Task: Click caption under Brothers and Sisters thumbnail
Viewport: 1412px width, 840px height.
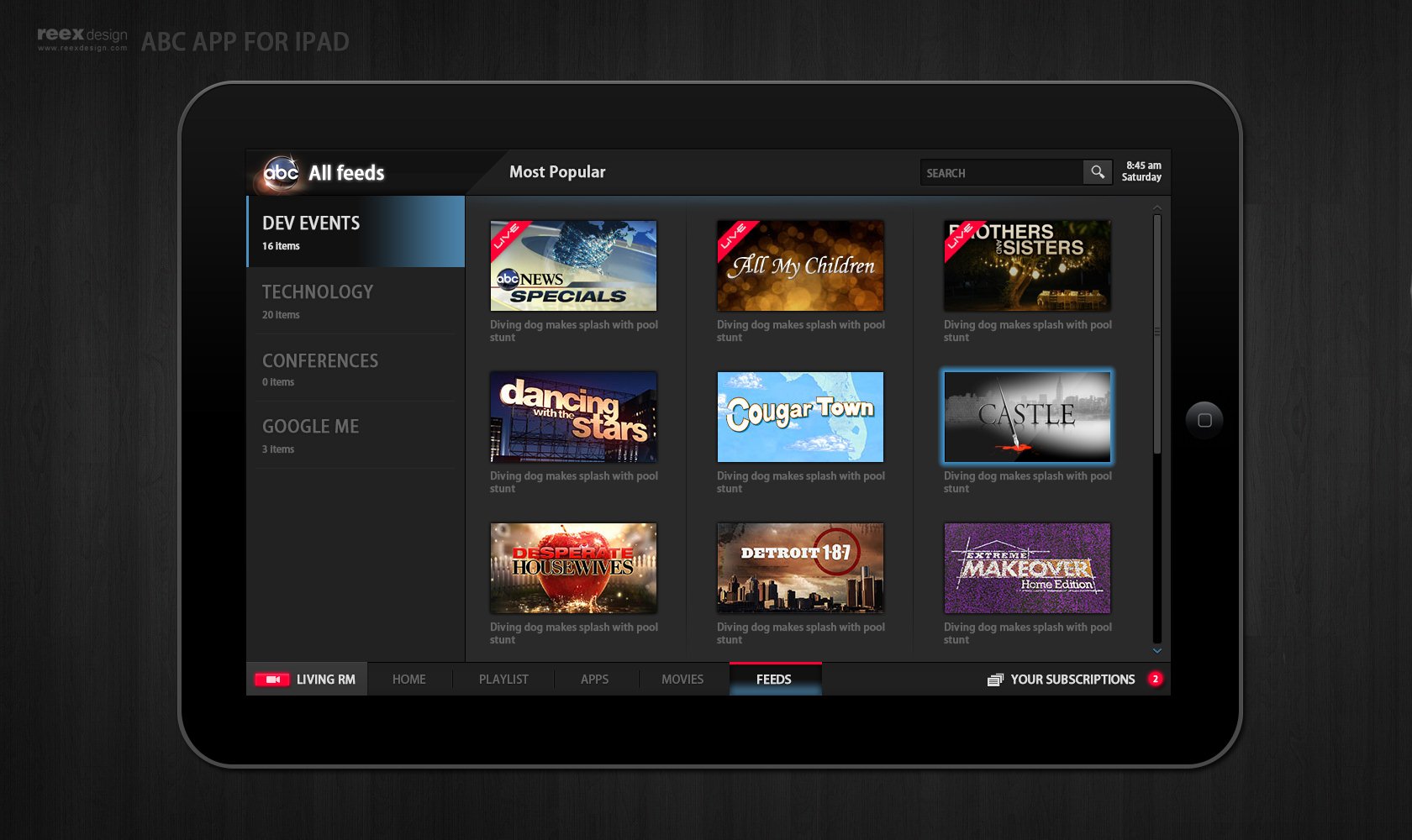Action: 1028,331
